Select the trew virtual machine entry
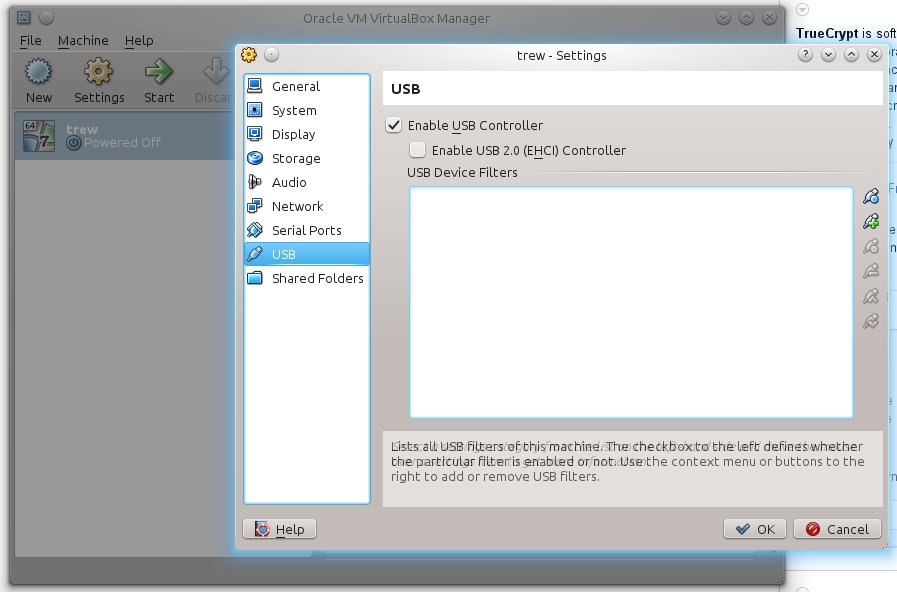The width and height of the screenshot is (897, 592). tap(125, 136)
